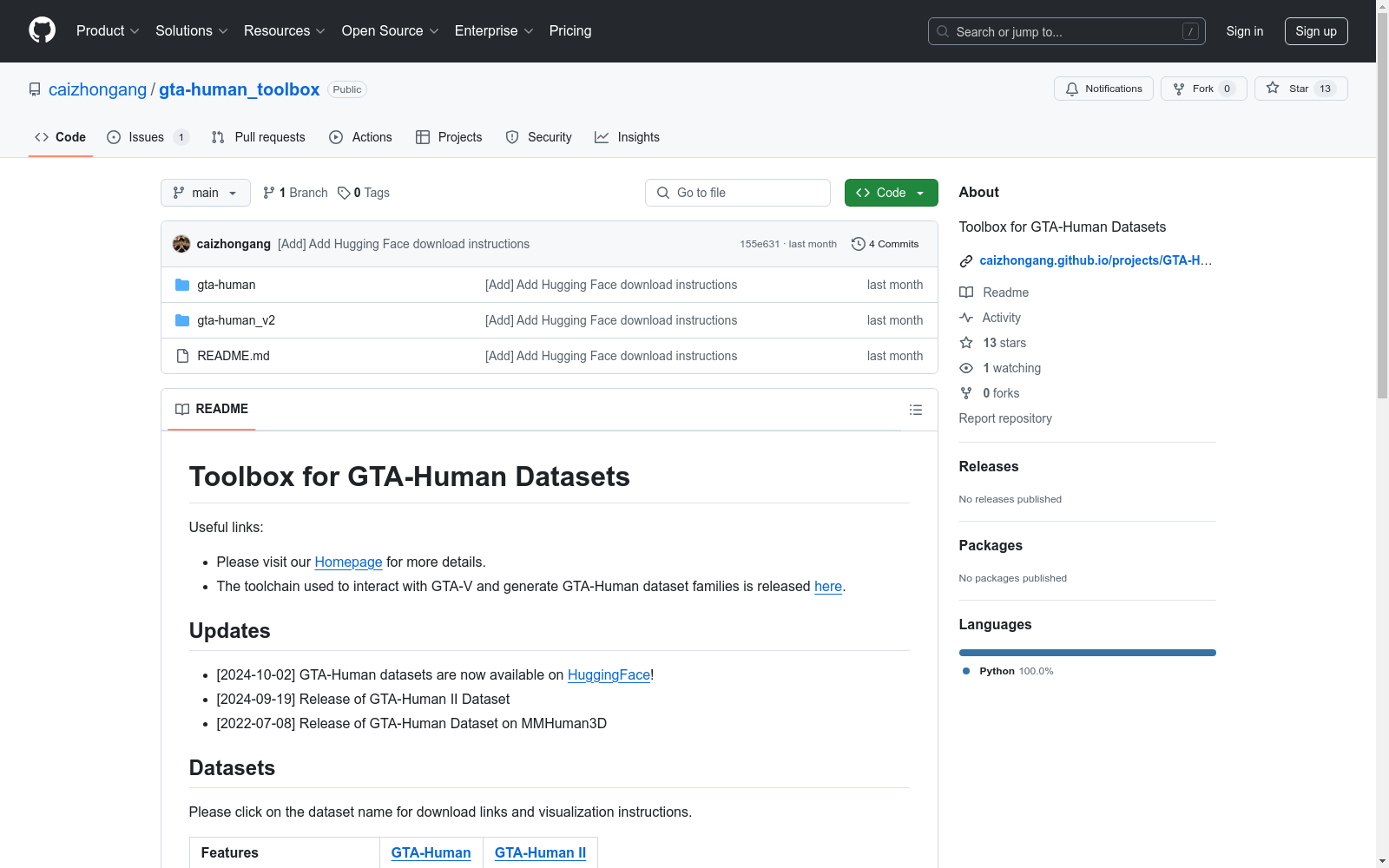This screenshot has width=1389, height=868.
Task: Click the README outline list icon
Action: 915,410
